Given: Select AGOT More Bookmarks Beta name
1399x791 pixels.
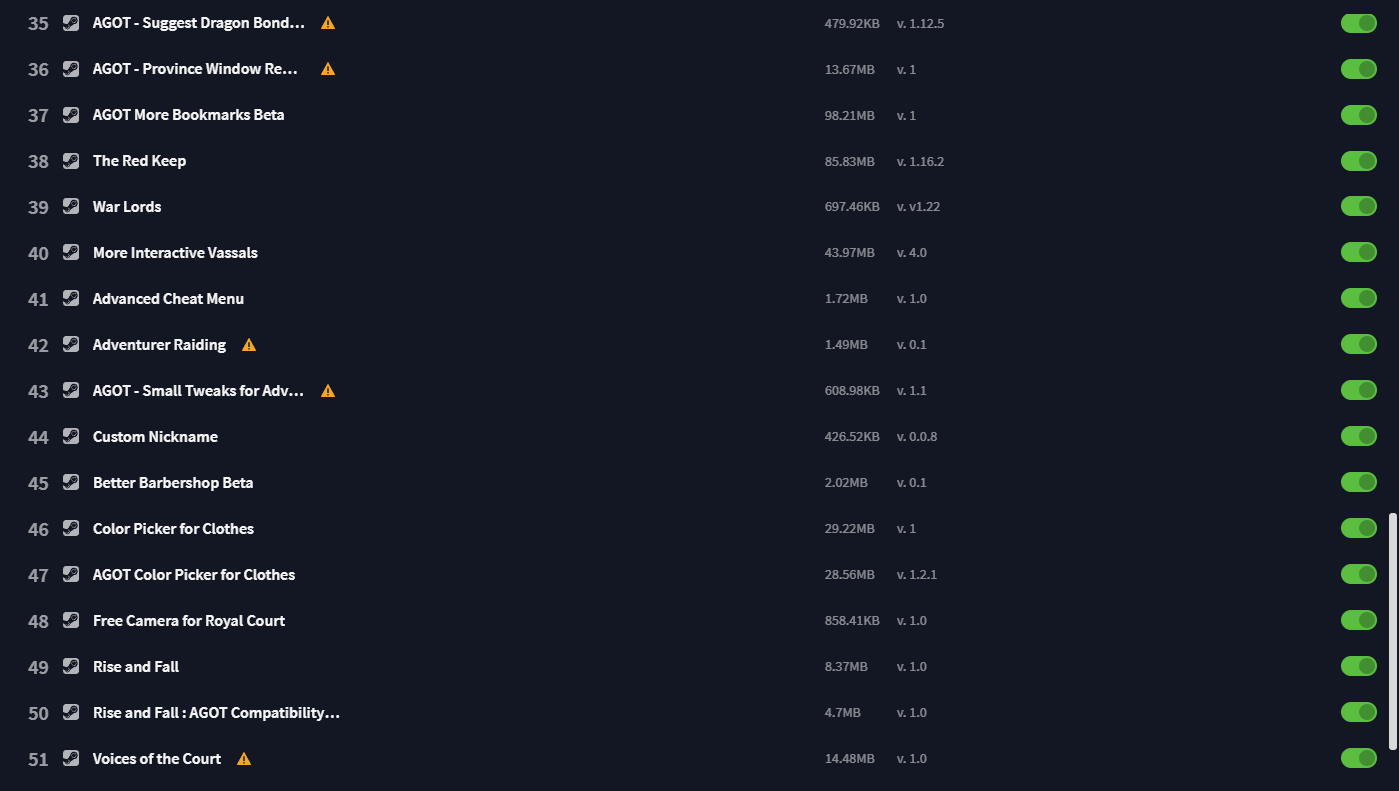Looking at the screenshot, I should point(188,114).
